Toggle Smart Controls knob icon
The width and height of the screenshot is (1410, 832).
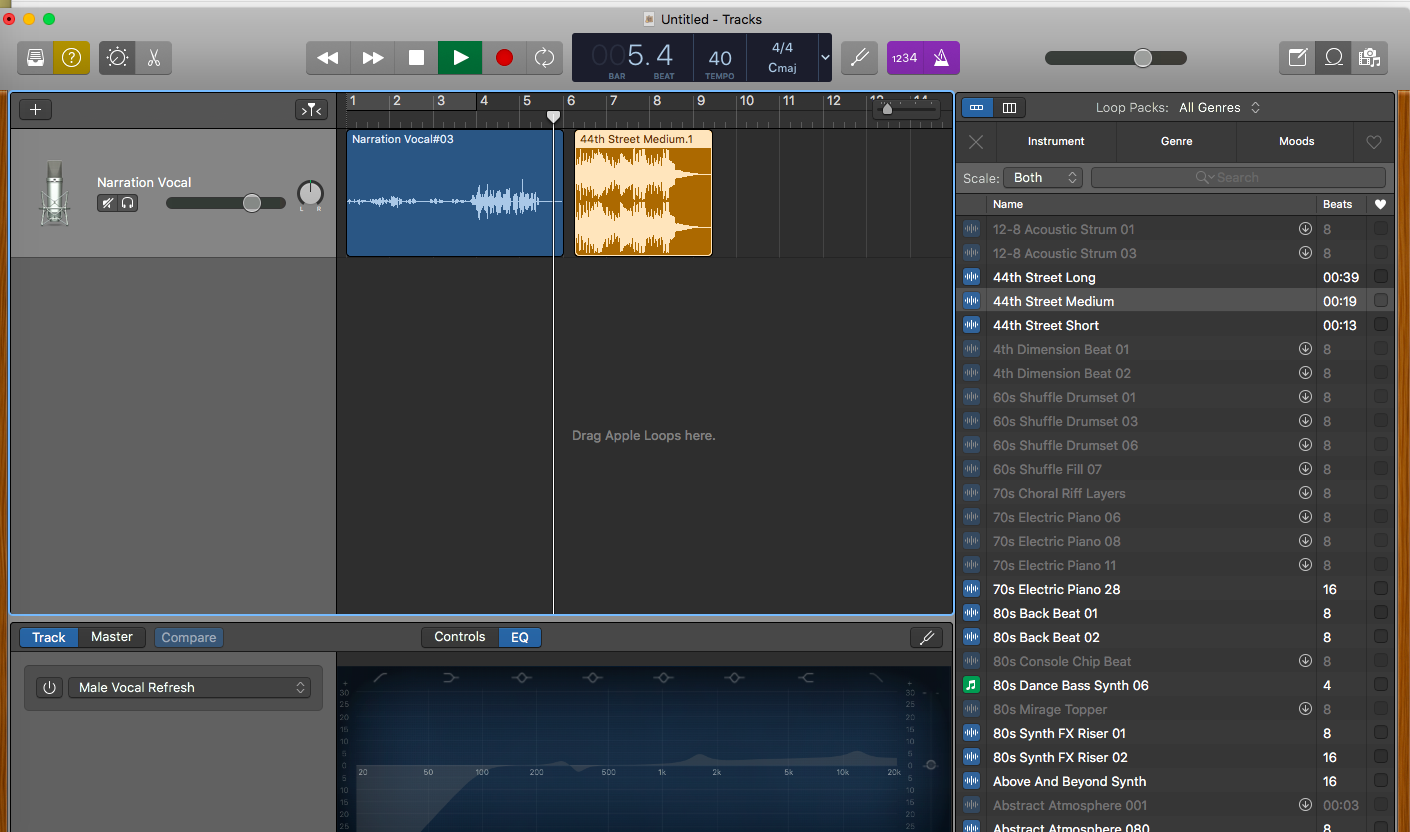point(117,58)
